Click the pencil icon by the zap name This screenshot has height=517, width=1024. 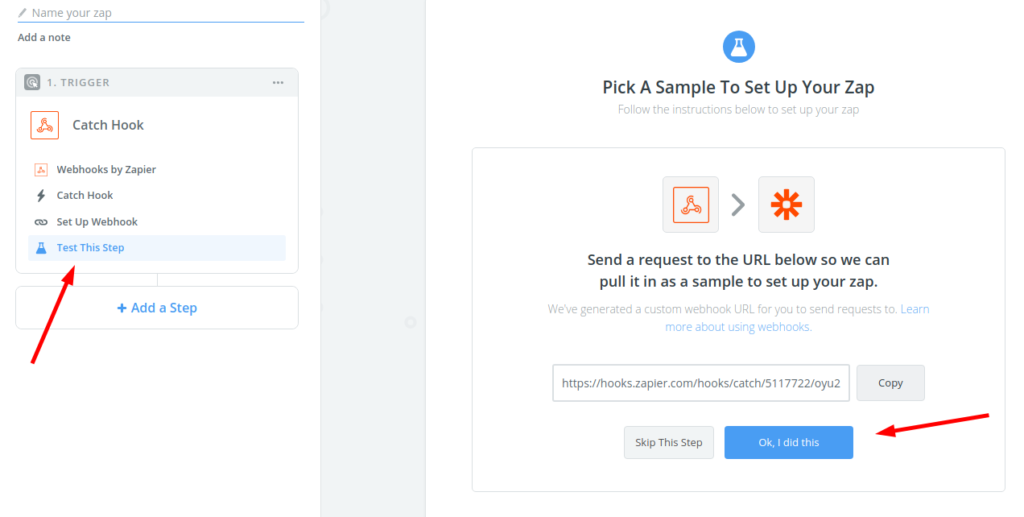pyautogui.click(x=22, y=13)
